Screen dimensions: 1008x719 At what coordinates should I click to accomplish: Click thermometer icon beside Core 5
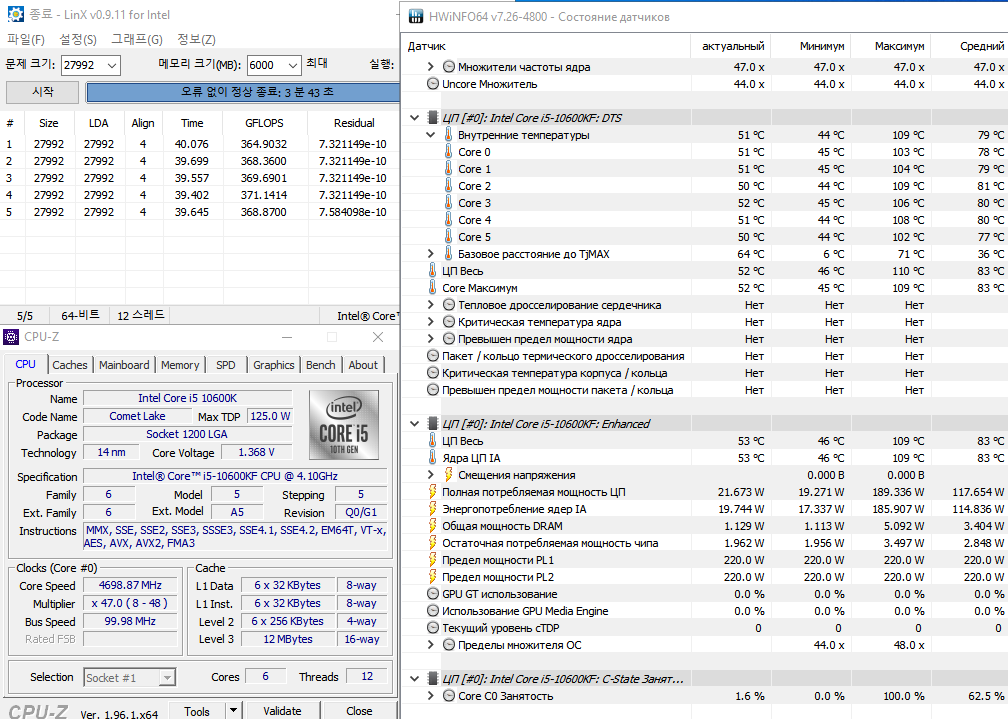(449, 237)
